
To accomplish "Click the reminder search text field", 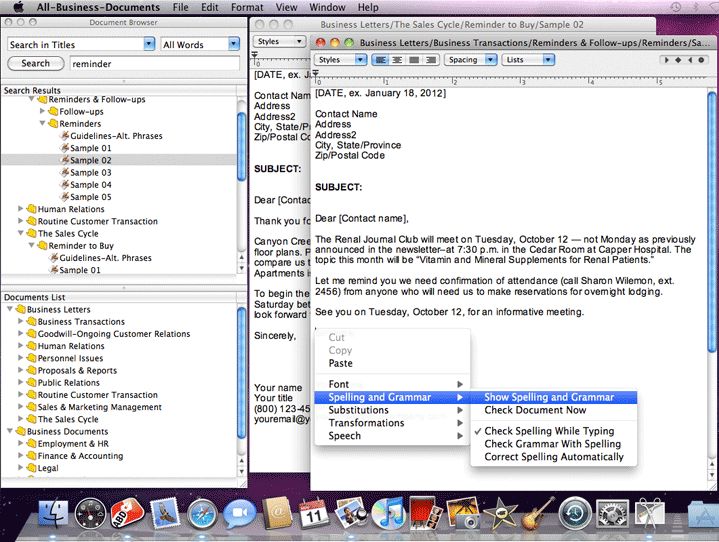I will point(155,64).
